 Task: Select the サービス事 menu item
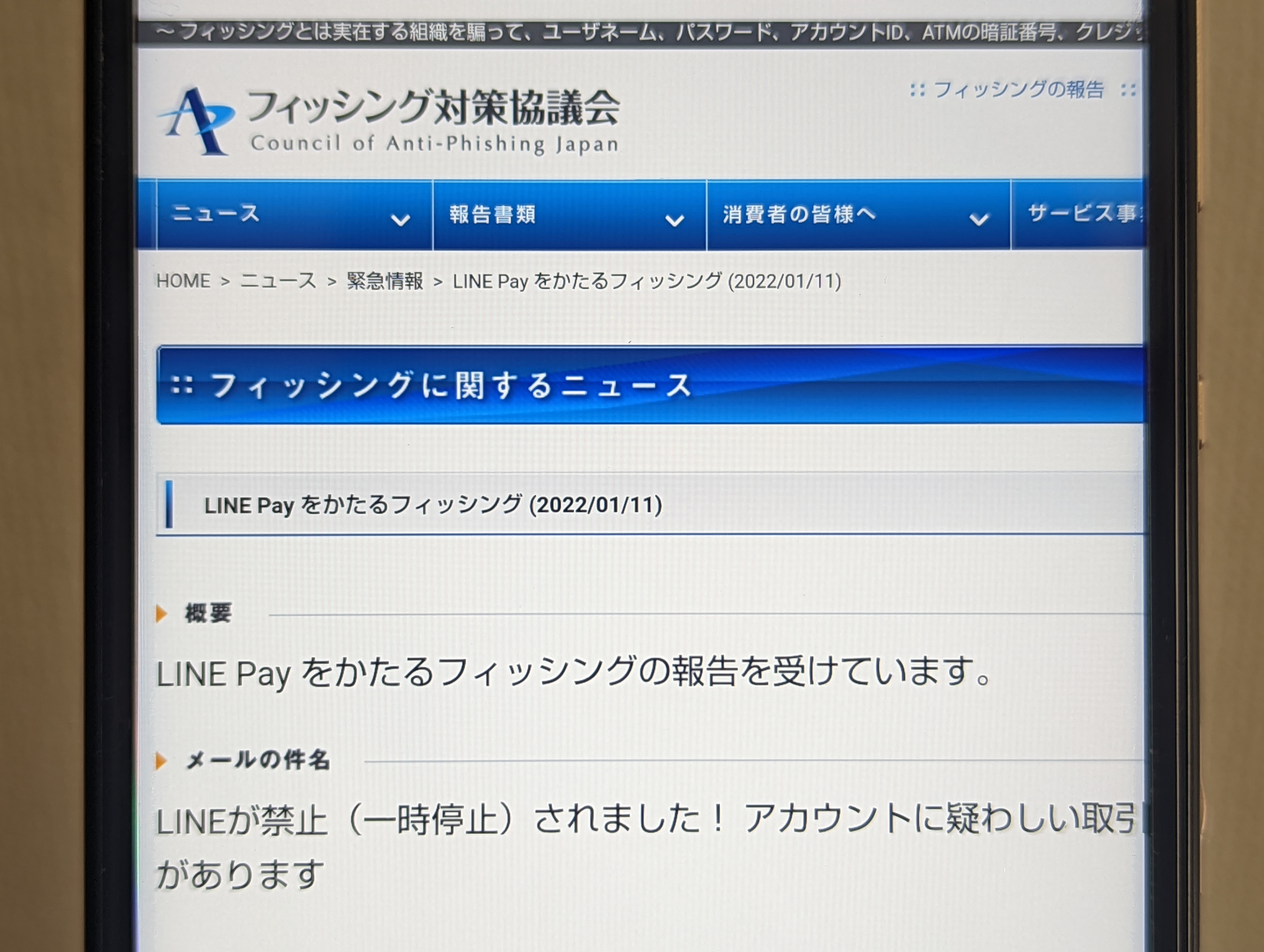click(x=1083, y=213)
